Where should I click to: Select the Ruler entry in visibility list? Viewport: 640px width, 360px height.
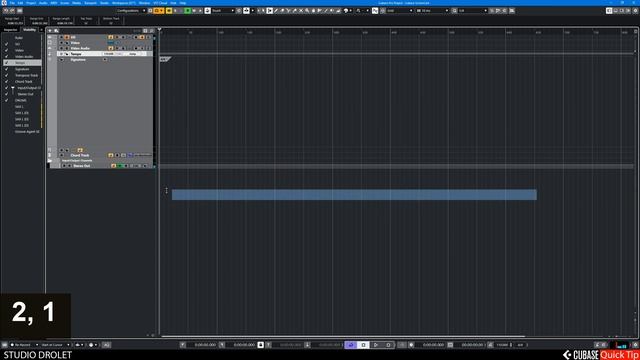pyautogui.click(x=19, y=38)
